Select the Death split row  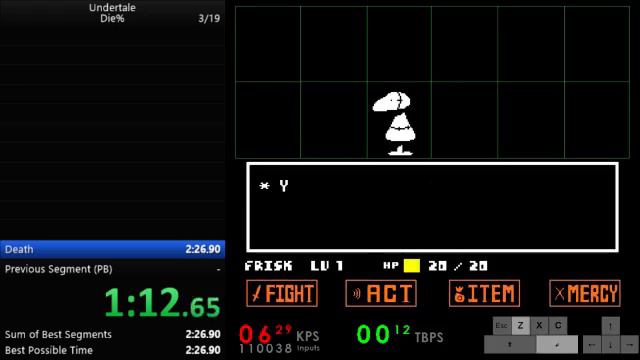point(112,249)
